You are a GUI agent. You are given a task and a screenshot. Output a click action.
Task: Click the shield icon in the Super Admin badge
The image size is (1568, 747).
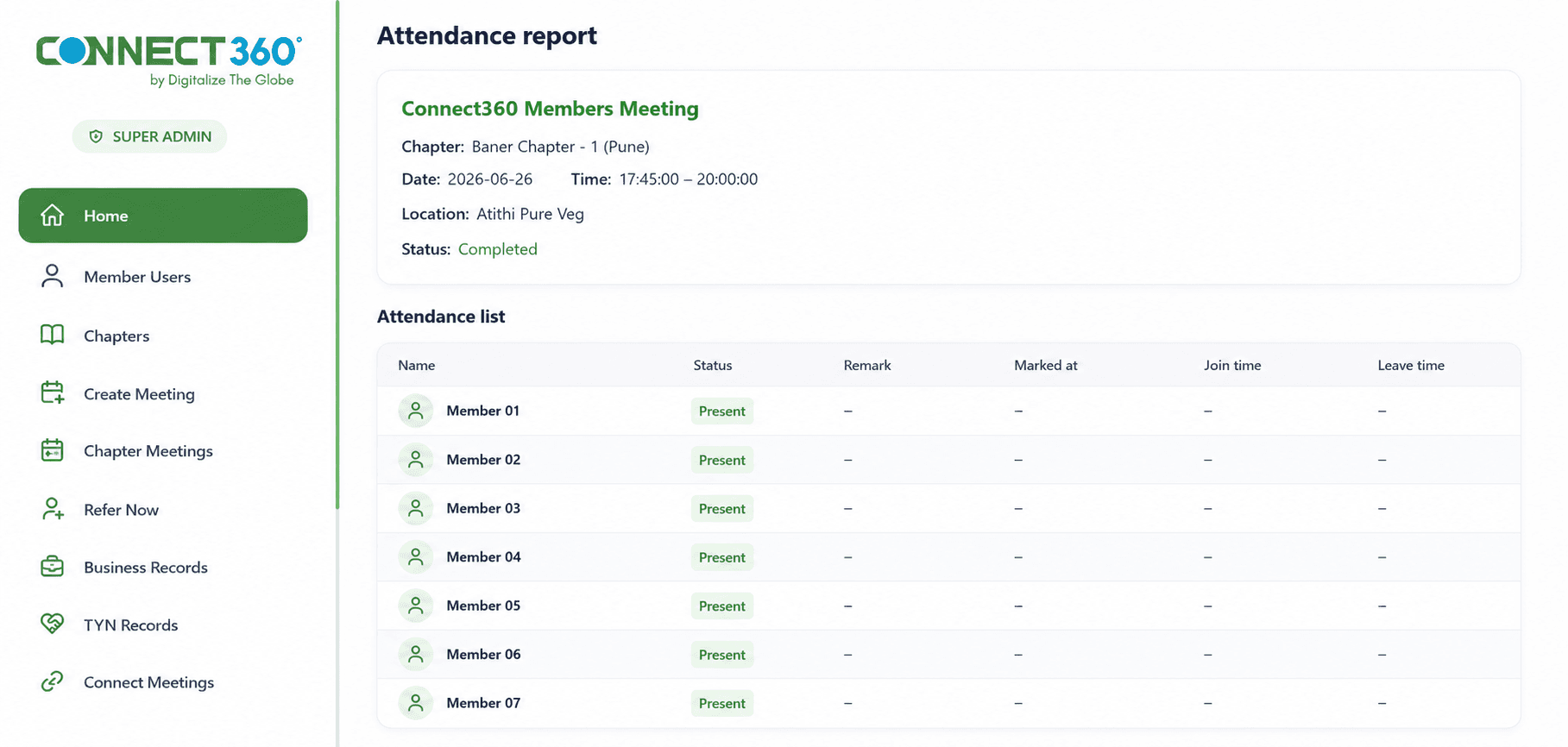tap(96, 136)
